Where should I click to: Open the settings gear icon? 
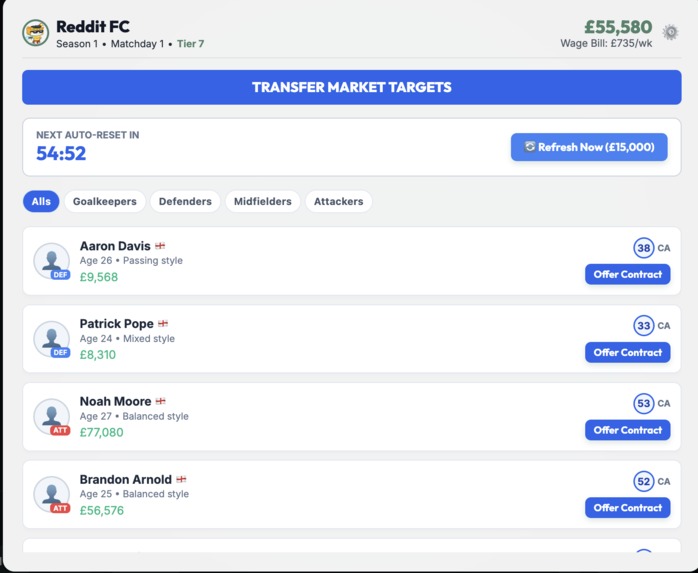670,33
